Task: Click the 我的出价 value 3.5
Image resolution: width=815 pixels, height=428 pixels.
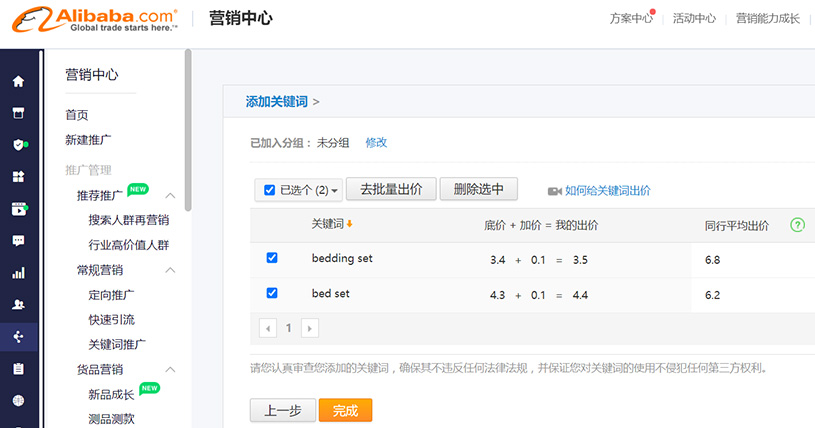Action: [580, 260]
